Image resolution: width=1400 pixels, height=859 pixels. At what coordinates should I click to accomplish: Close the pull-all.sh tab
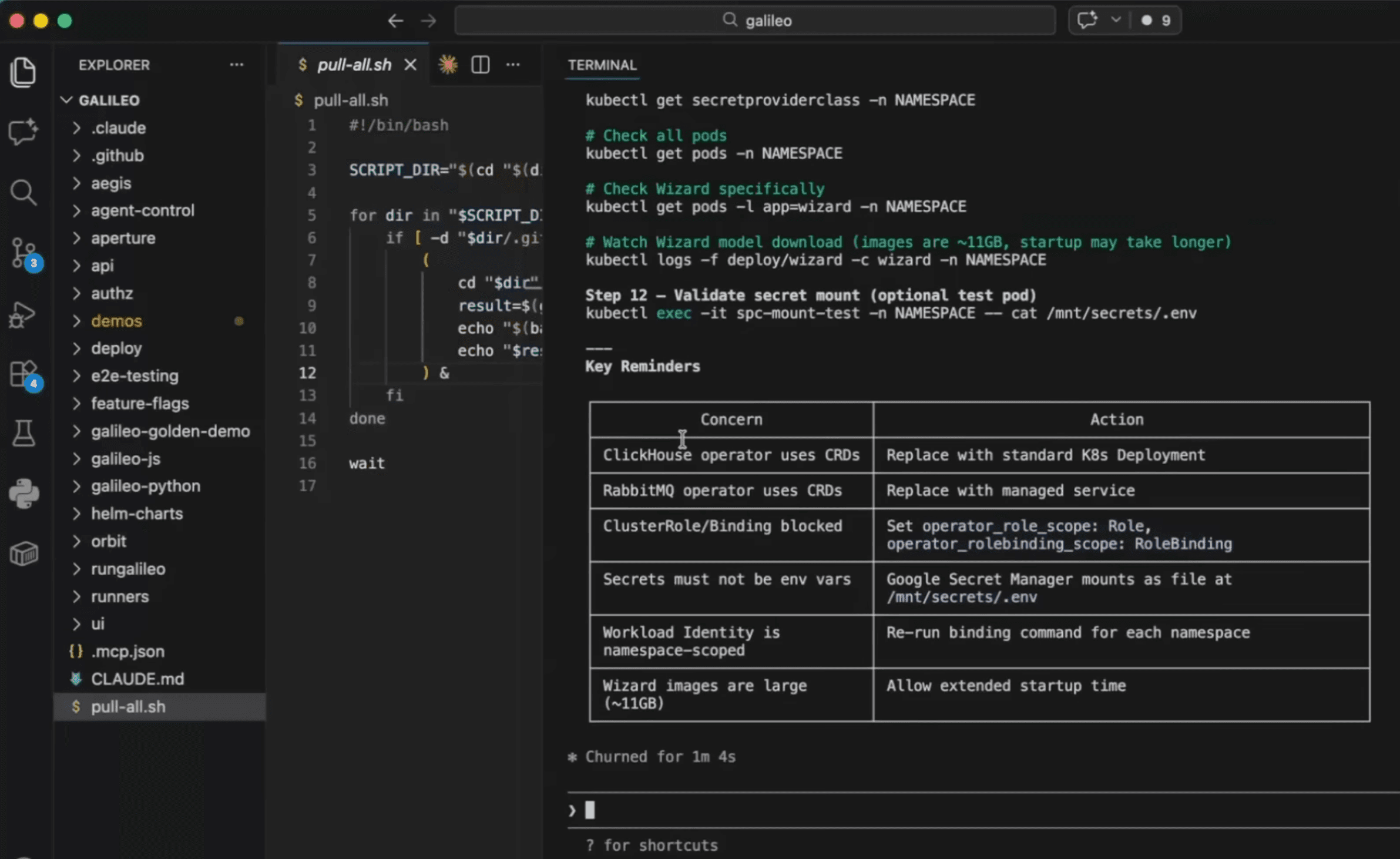(x=411, y=65)
